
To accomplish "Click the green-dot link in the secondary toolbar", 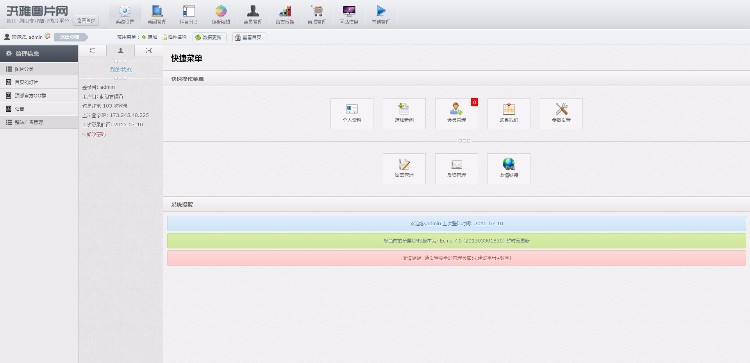I will tap(149, 37).
